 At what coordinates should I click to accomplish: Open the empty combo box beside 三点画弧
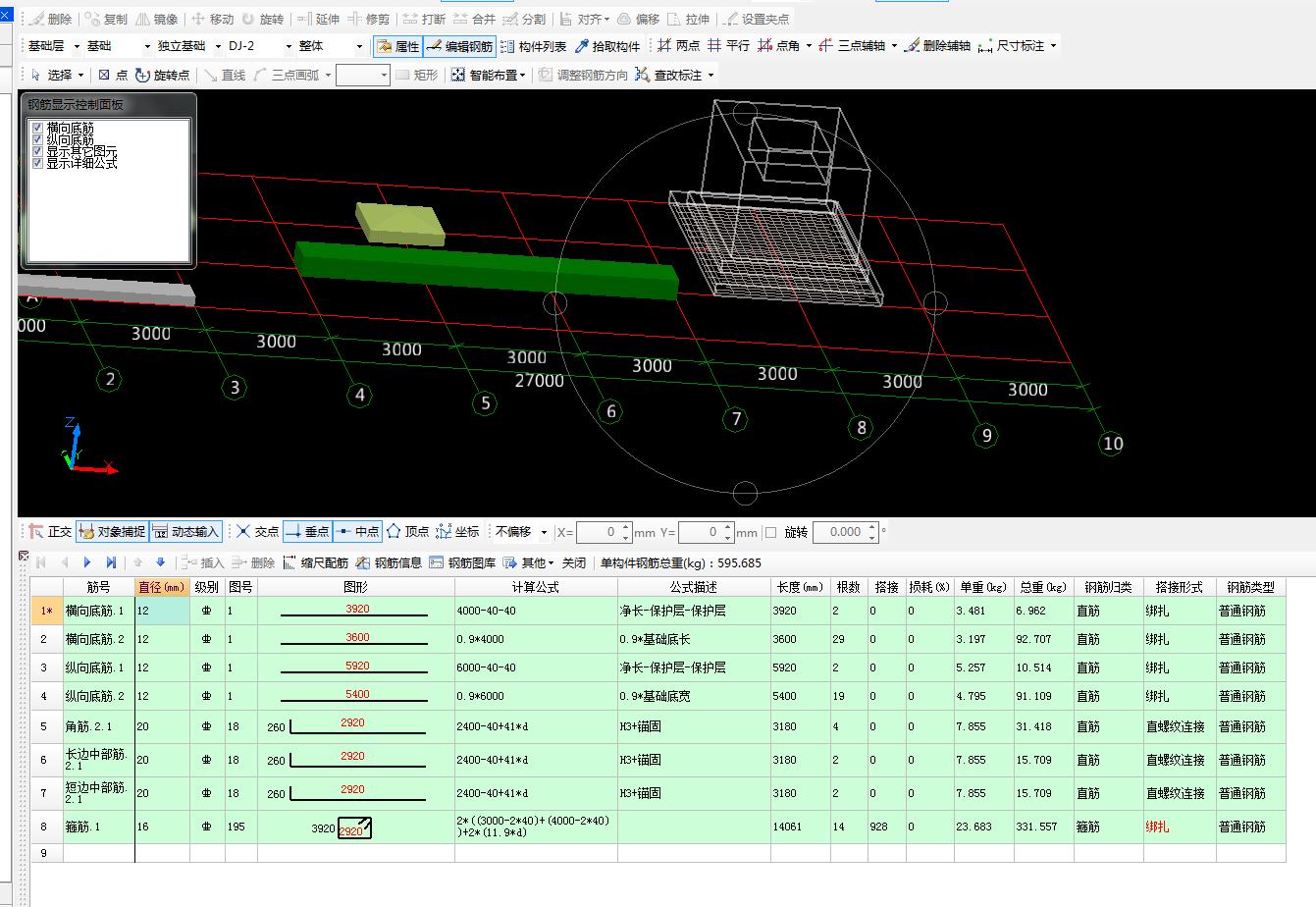pos(362,75)
